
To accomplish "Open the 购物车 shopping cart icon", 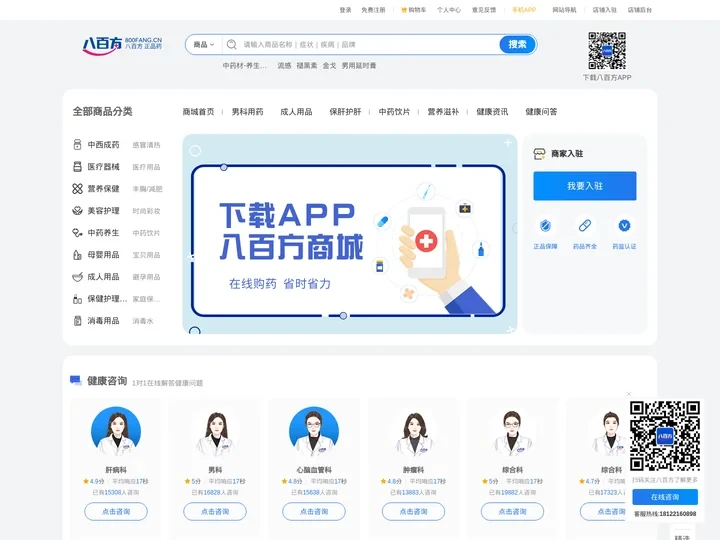I will point(404,10).
